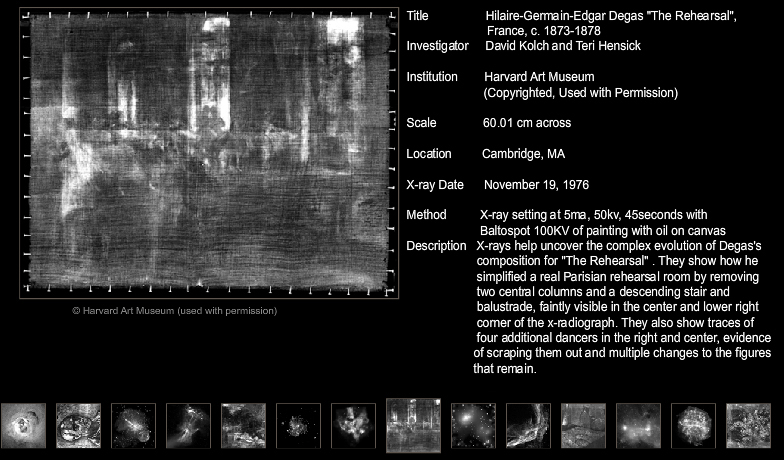The image size is (784, 460).
Task: Click the title text 'Hilaire-Germain-Edgar Degas "The Rehearsal"'
Action: [x=611, y=16]
